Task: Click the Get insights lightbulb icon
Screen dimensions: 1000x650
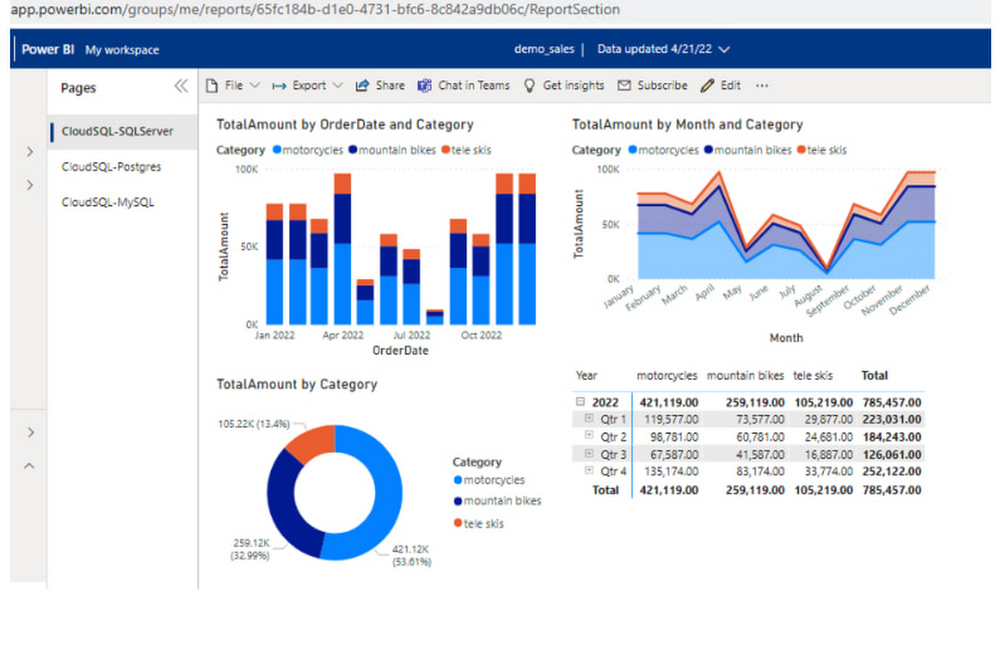Action: (x=530, y=86)
